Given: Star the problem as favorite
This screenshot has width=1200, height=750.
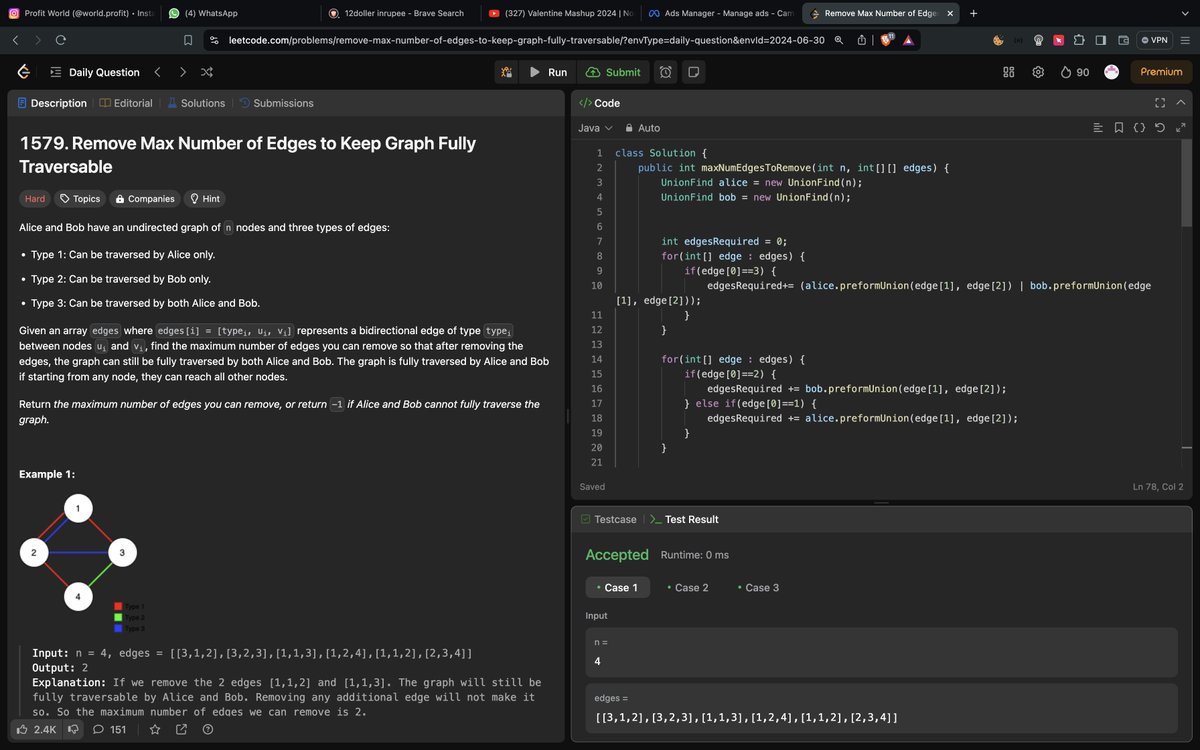Looking at the screenshot, I should click(x=155, y=730).
